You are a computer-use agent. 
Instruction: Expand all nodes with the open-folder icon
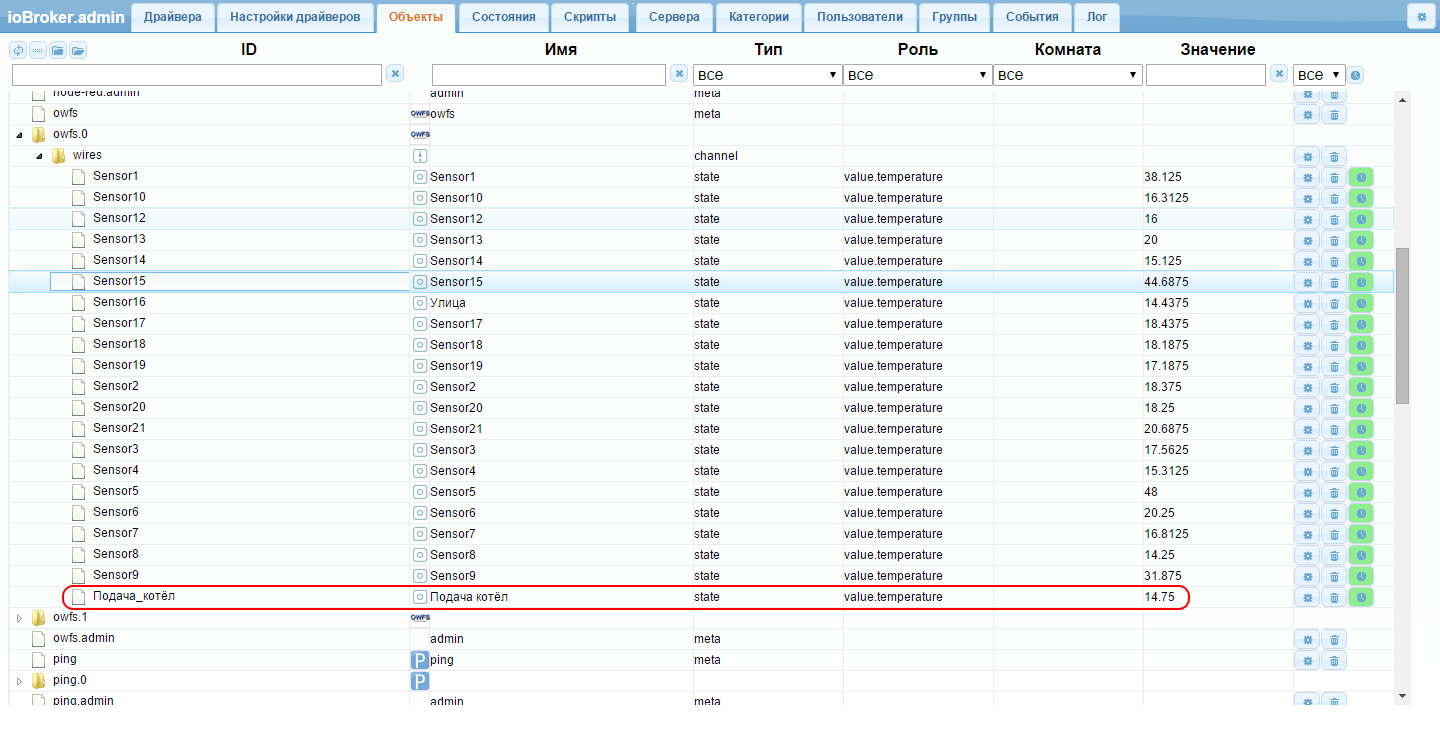[78, 50]
